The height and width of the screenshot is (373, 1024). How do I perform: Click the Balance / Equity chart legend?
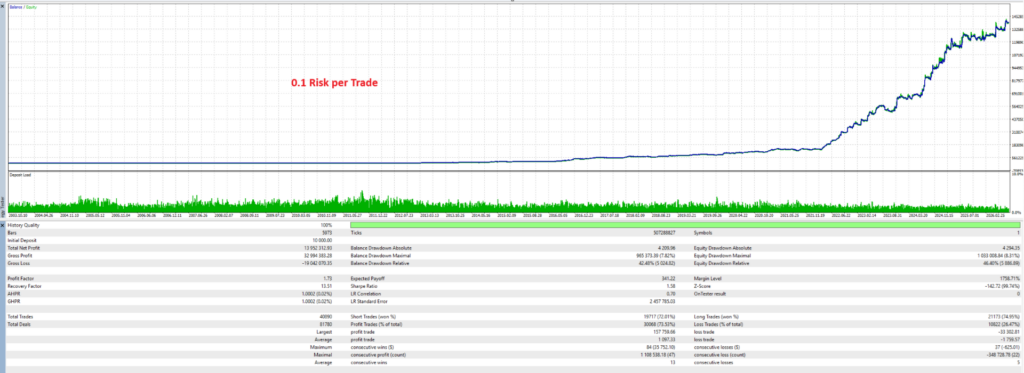tap(23, 7)
